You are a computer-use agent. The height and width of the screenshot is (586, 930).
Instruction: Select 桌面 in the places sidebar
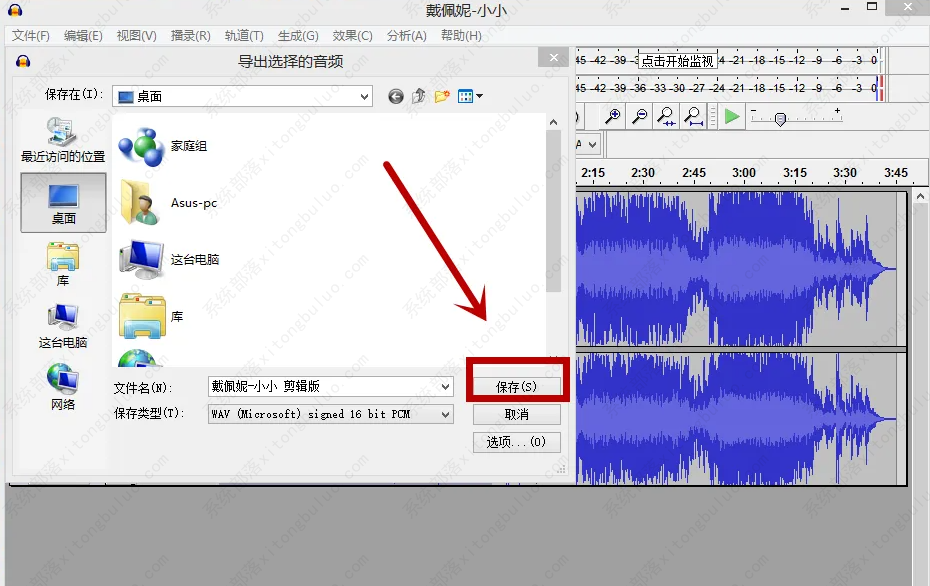pos(63,203)
